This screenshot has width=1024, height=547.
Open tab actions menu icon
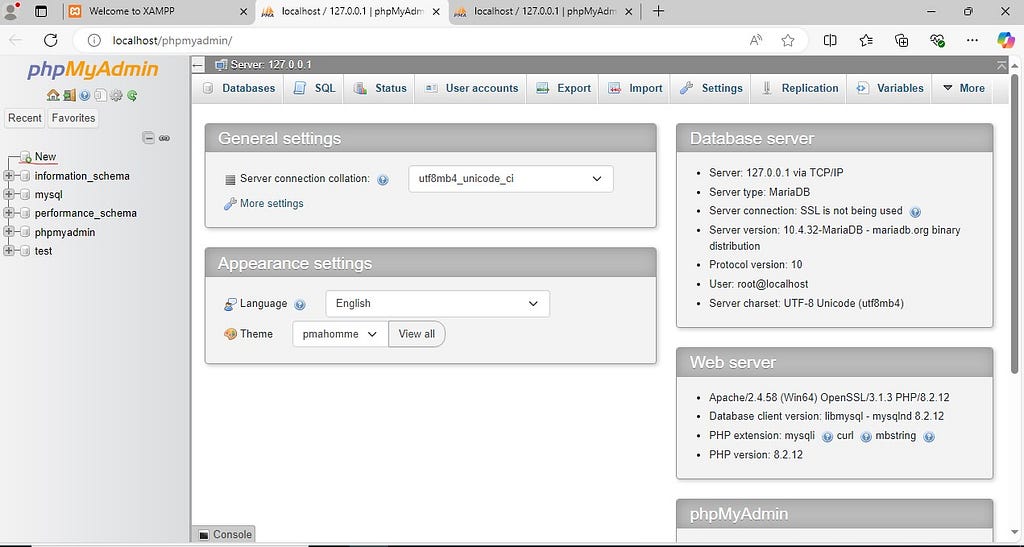[x=41, y=11]
